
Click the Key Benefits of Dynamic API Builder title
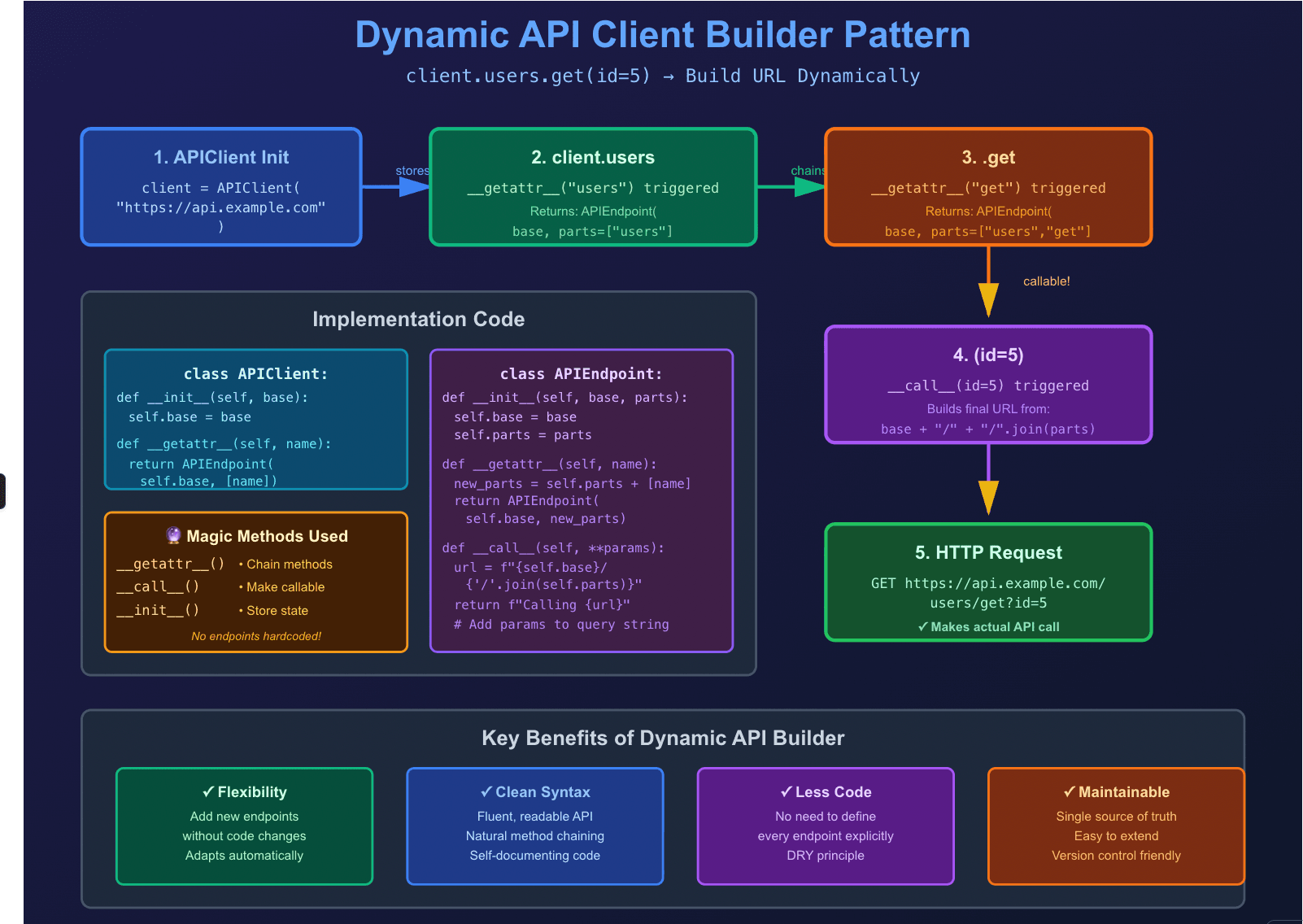pyautogui.click(x=663, y=738)
